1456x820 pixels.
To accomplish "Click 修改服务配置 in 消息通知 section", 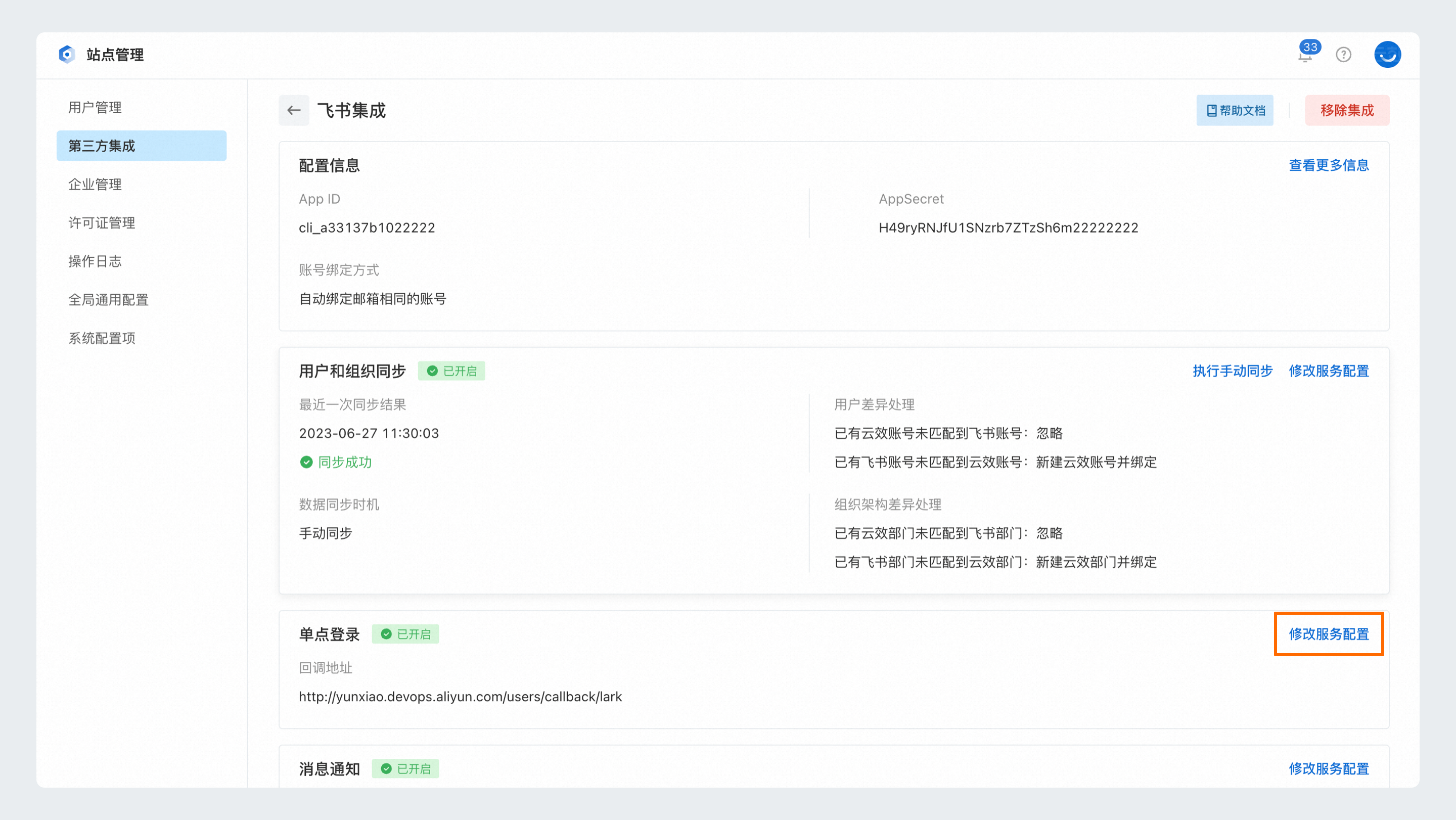I will point(1329,768).
